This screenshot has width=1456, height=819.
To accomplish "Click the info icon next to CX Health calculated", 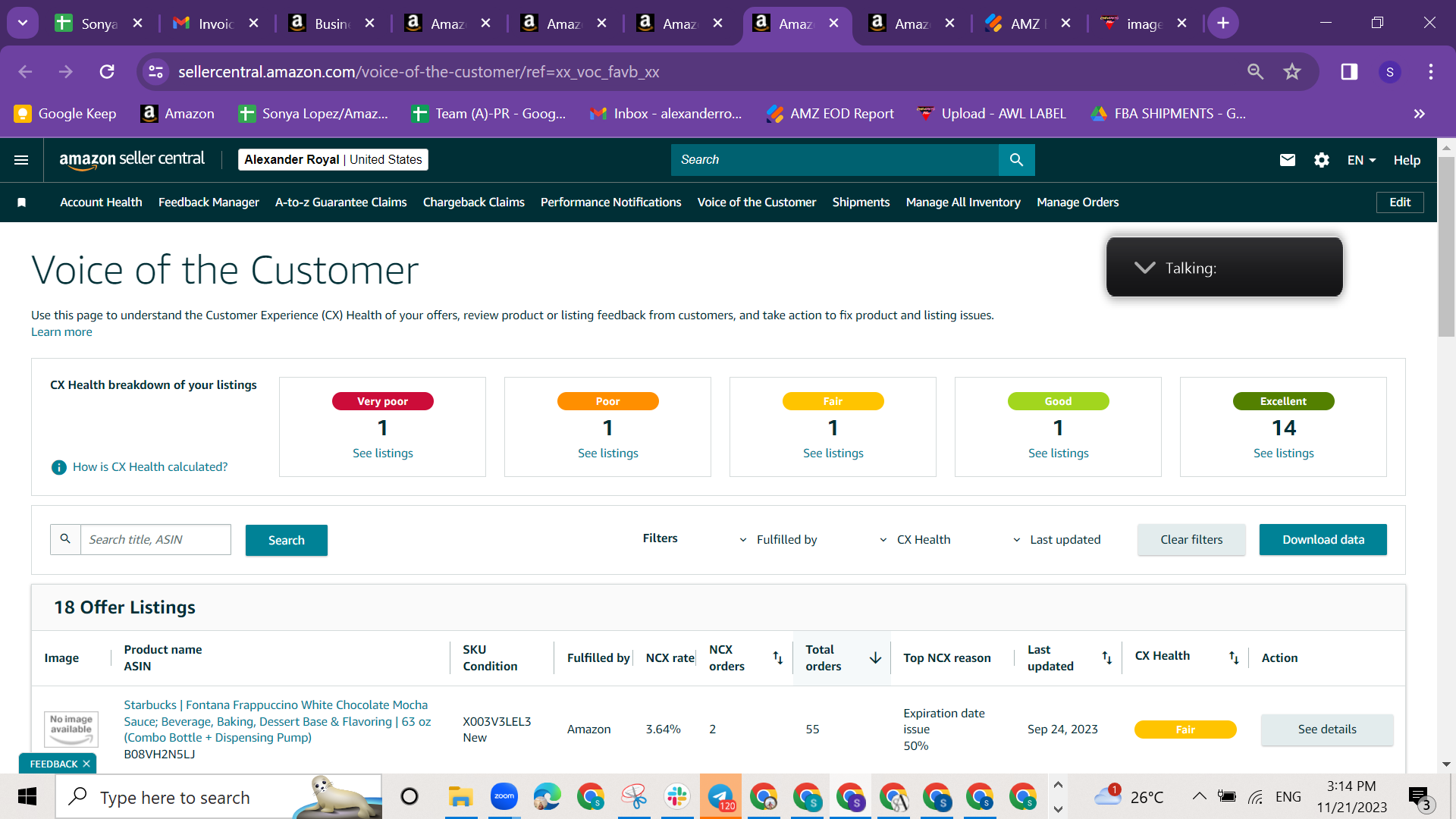I will click(58, 467).
